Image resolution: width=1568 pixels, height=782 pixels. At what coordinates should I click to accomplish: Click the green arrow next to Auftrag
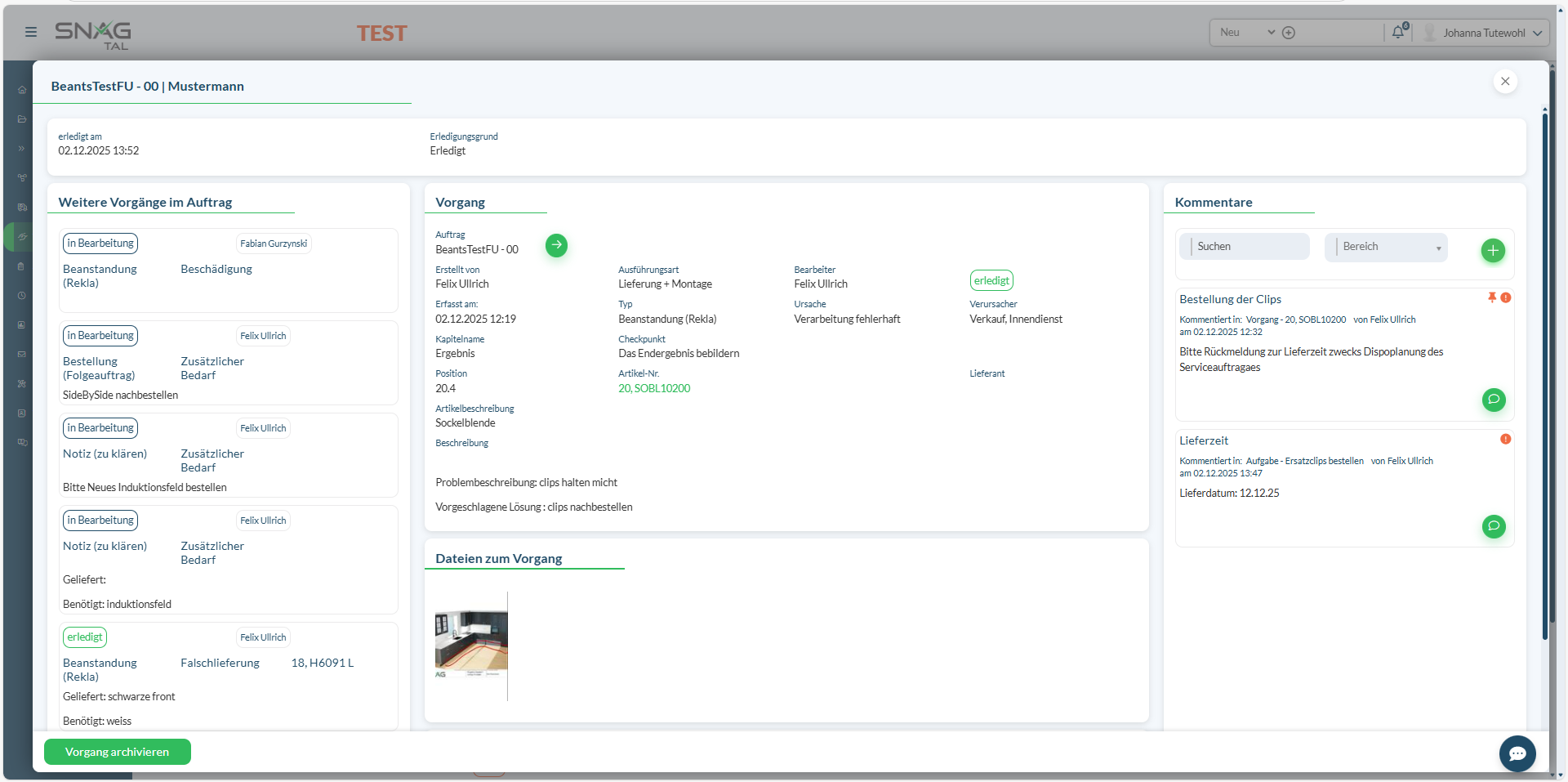click(556, 245)
